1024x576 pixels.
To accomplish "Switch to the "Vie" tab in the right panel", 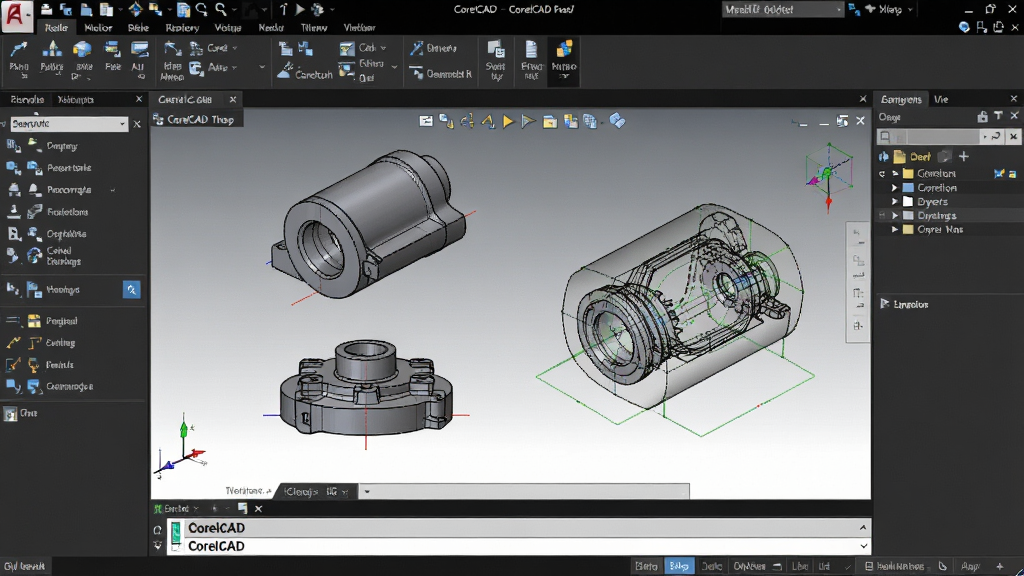I will [x=940, y=99].
